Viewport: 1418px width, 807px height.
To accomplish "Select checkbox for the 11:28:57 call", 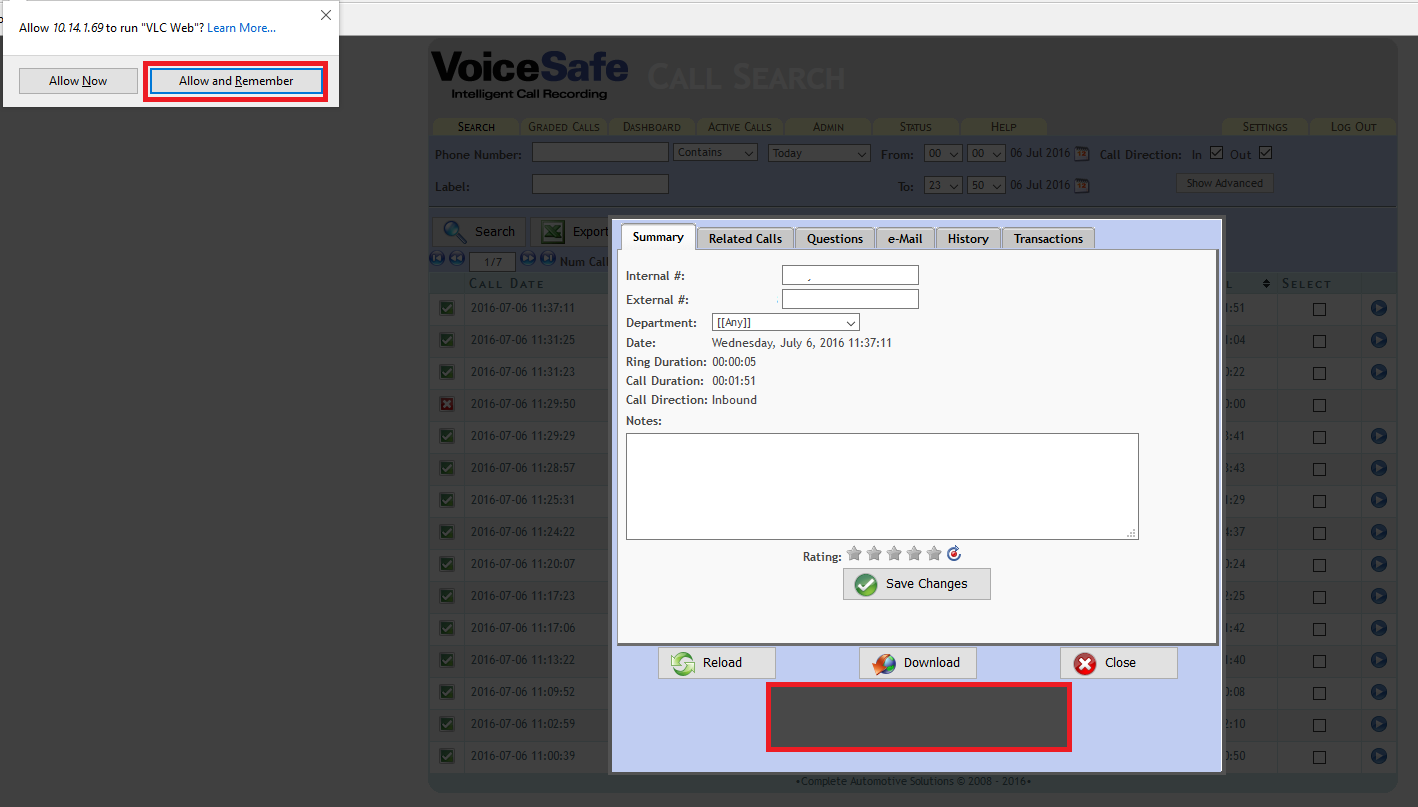I will pyautogui.click(x=1320, y=469).
